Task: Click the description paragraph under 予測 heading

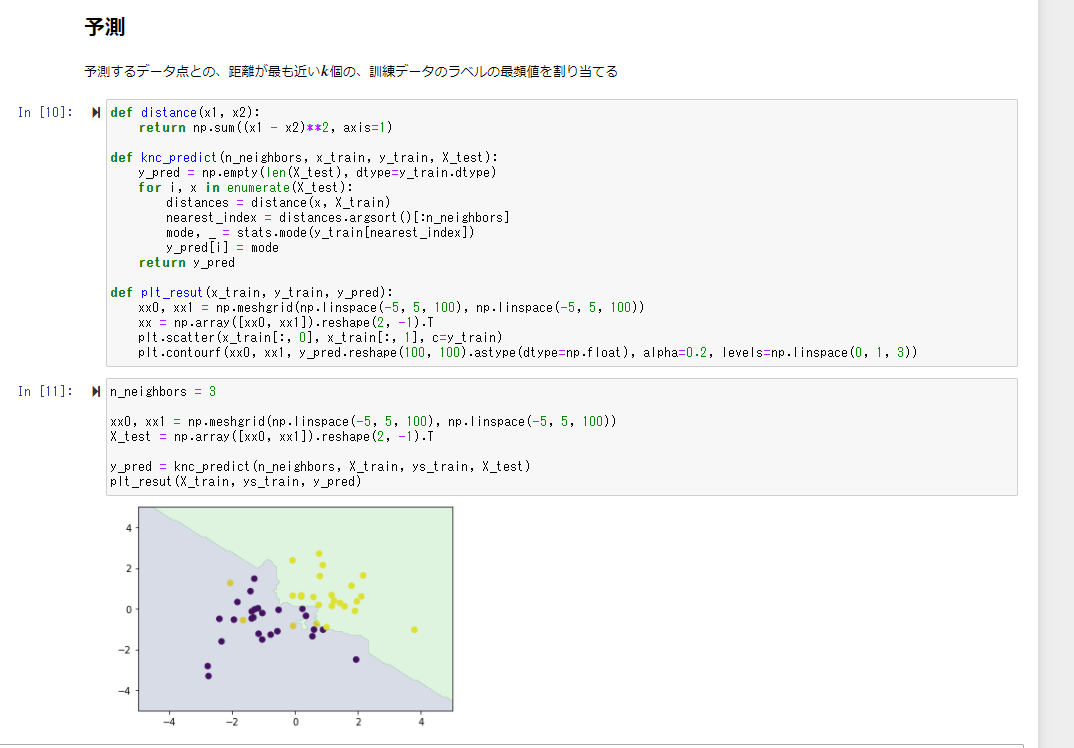Action: coord(351,71)
